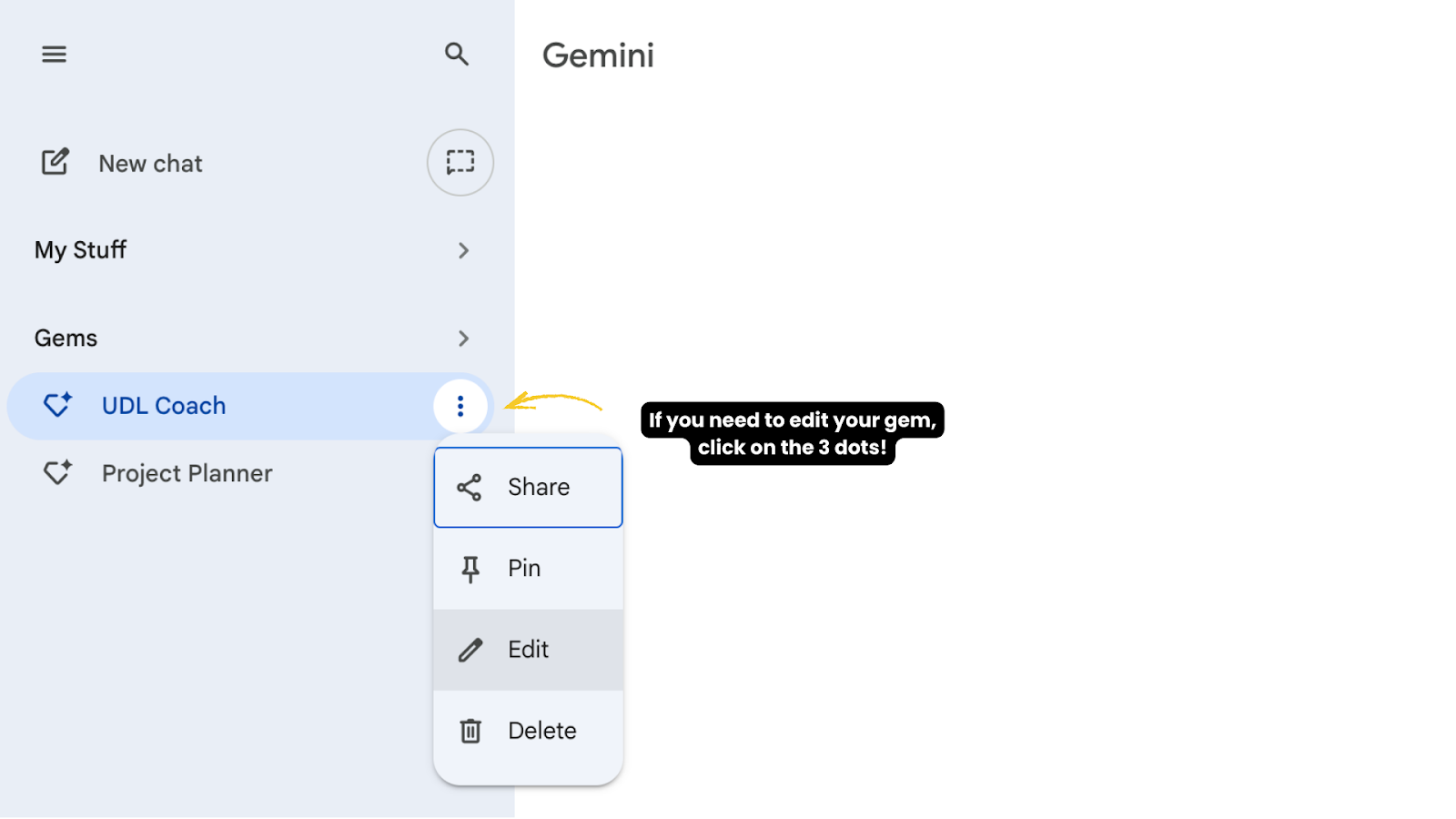Screen dimensions: 1456x819
Task: Click the pencil compose icon beside New chat
Action: click(x=56, y=163)
